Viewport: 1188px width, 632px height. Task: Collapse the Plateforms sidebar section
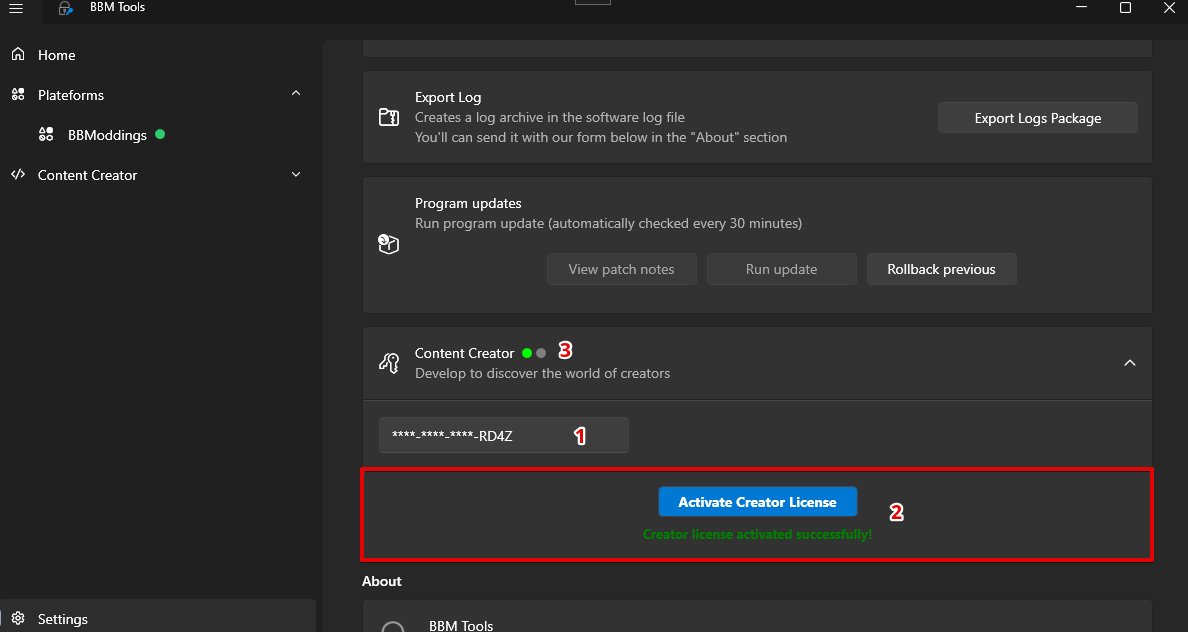(x=295, y=94)
